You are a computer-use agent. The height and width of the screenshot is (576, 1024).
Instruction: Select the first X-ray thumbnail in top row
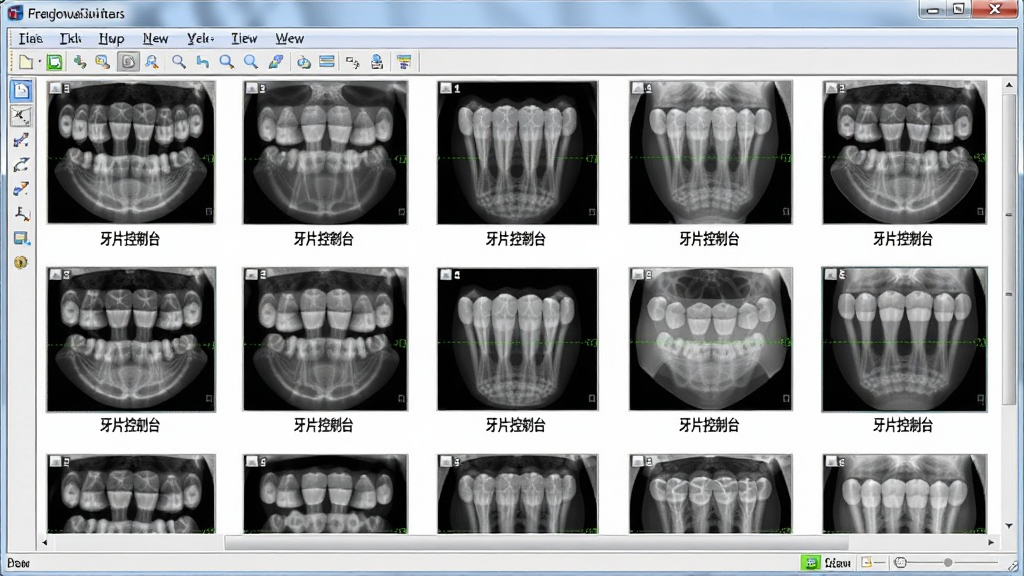pos(131,152)
